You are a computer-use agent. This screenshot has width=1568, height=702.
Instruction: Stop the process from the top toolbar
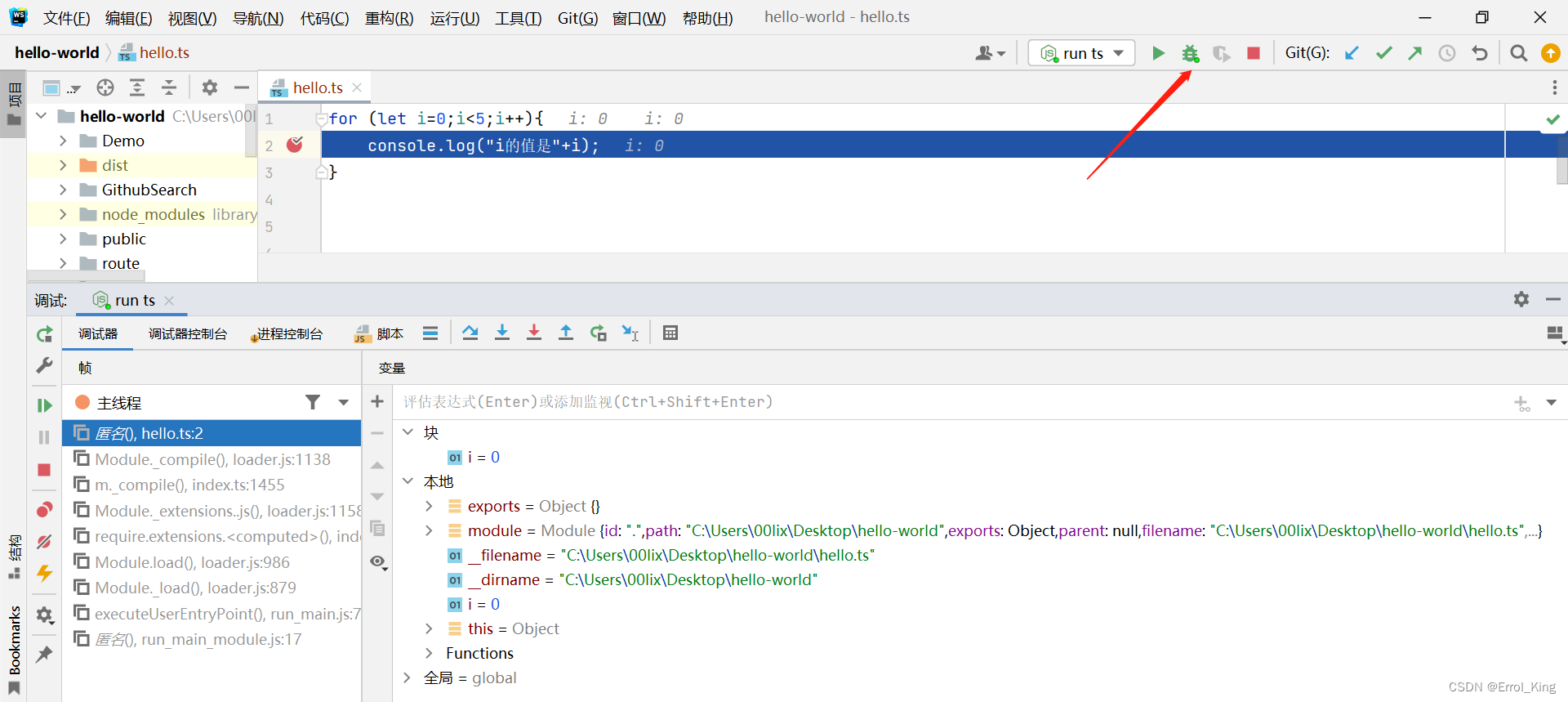(x=1254, y=53)
